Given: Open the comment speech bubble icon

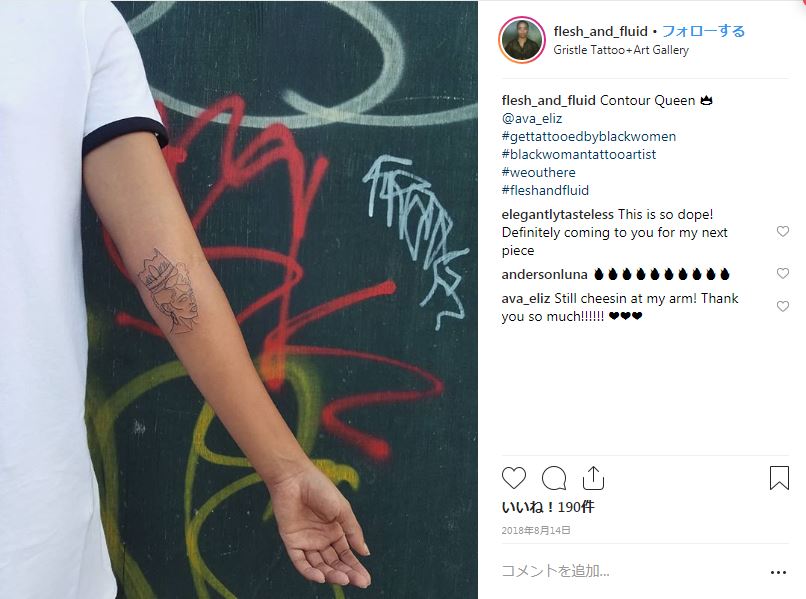Looking at the screenshot, I should [x=554, y=478].
